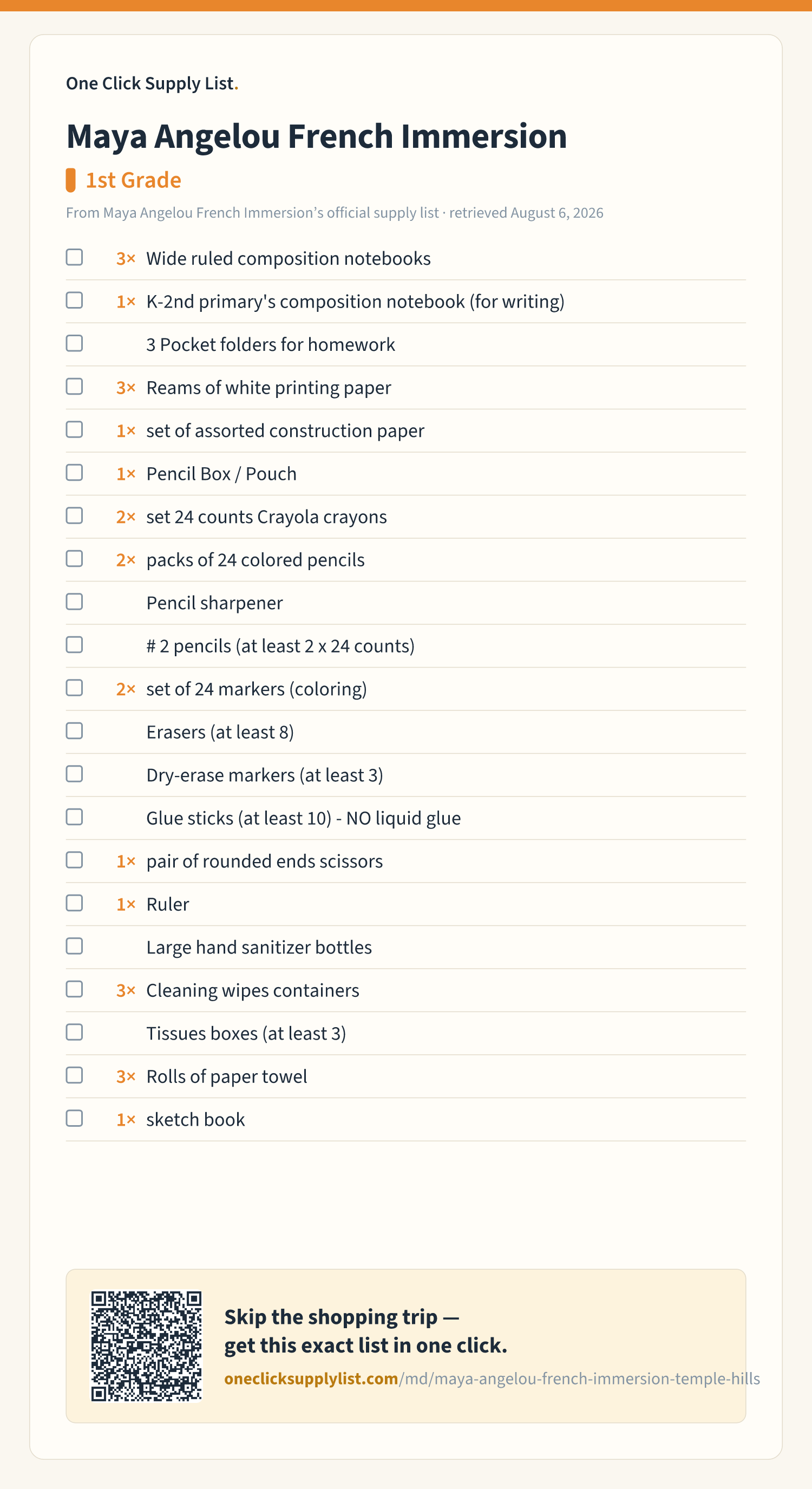Check off Wide ruled composition notebooks
812x1489 pixels.
[74, 257]
